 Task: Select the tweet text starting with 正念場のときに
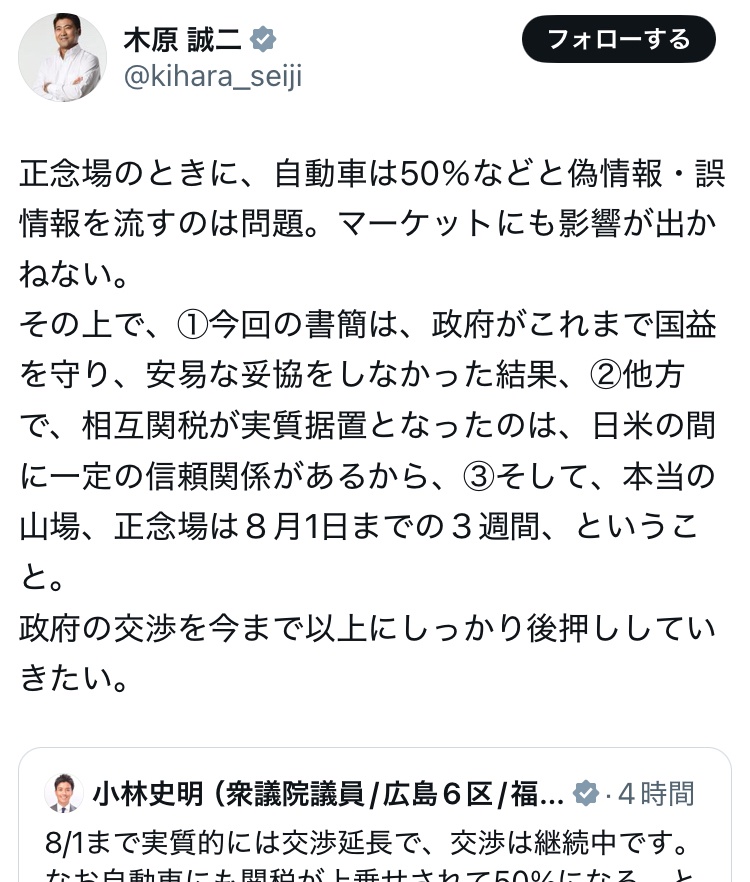tap(370, 175)
